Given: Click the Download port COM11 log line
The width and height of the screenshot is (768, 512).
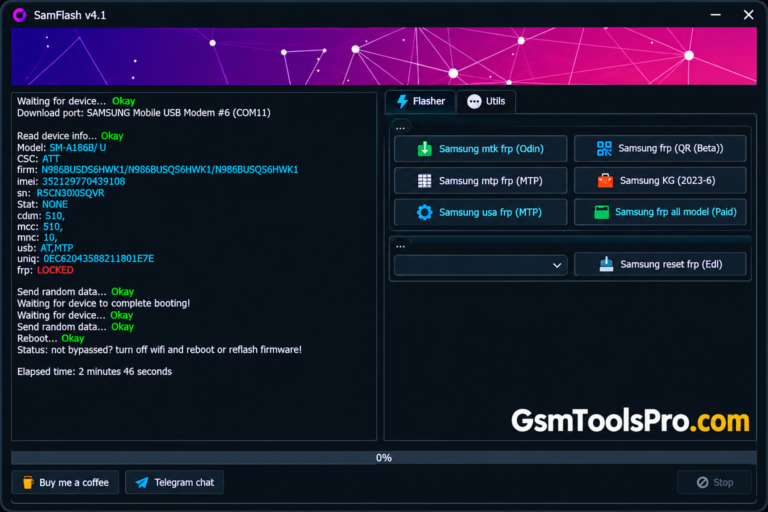Looking at the screenshot, I should (144, 113).
